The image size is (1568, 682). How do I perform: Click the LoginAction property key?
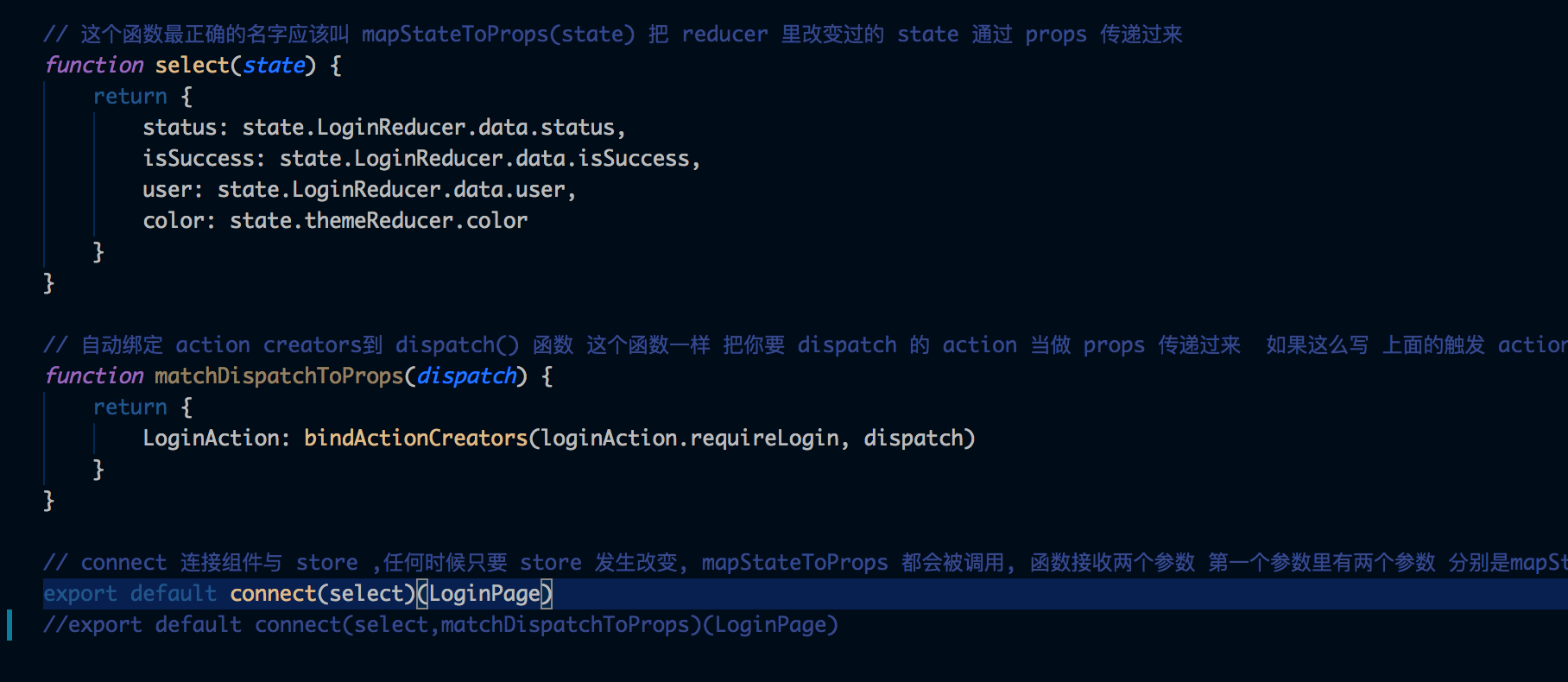(211, 439)
